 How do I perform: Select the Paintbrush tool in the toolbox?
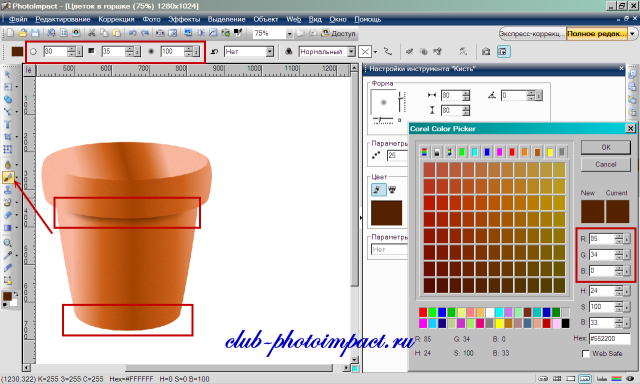tap(8, 178)
